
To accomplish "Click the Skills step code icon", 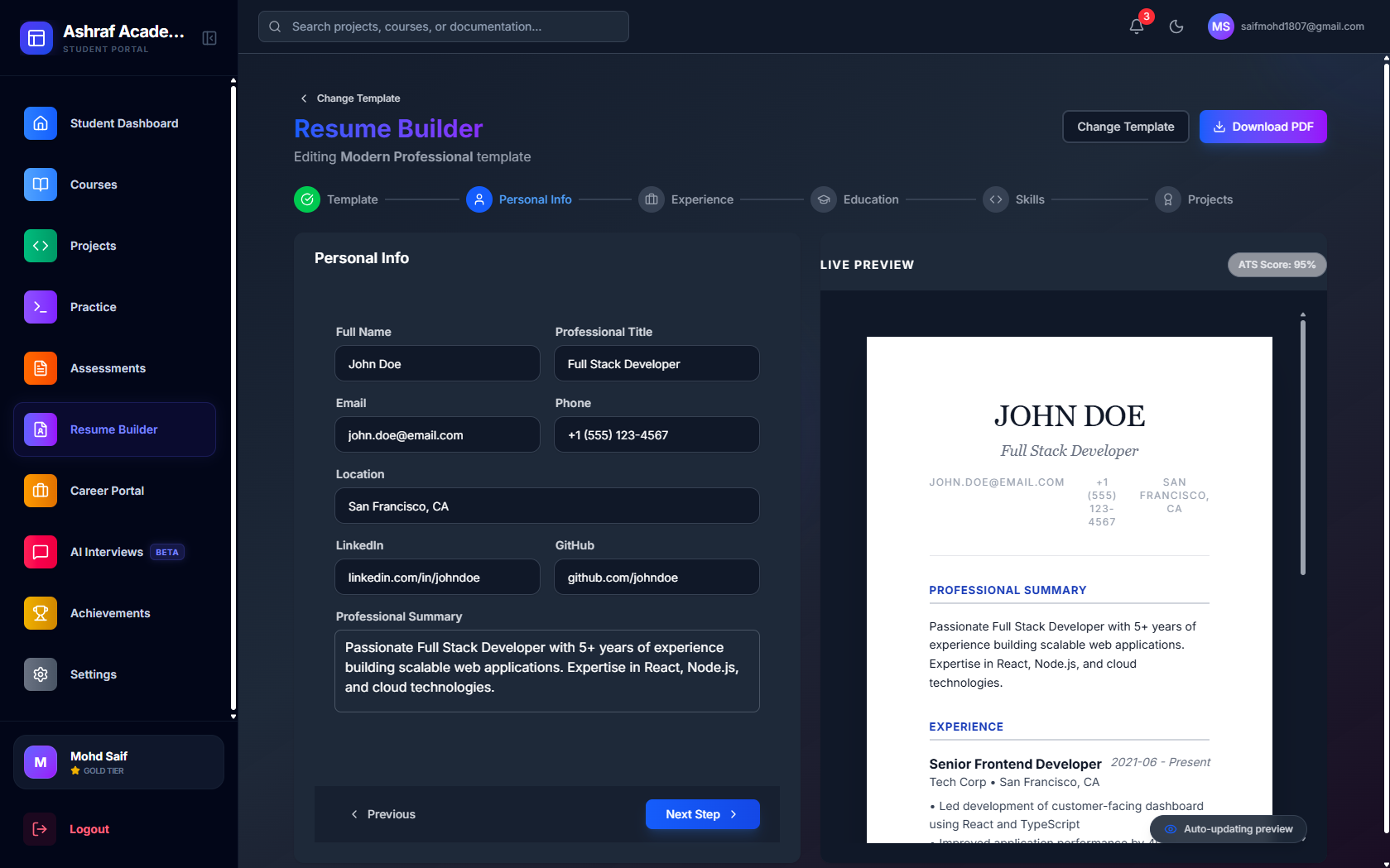I will pos(996,199).
